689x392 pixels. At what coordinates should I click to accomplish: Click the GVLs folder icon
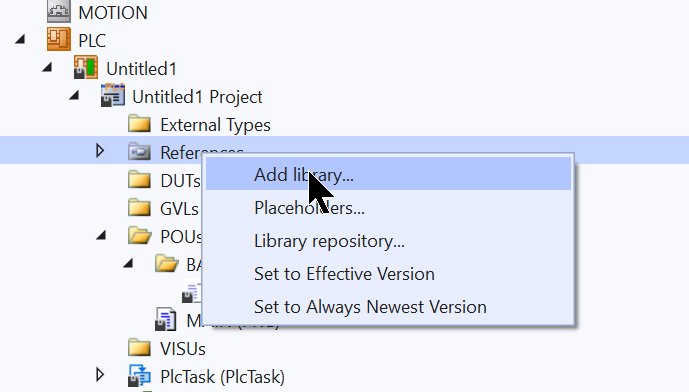[x=139, y=208]
